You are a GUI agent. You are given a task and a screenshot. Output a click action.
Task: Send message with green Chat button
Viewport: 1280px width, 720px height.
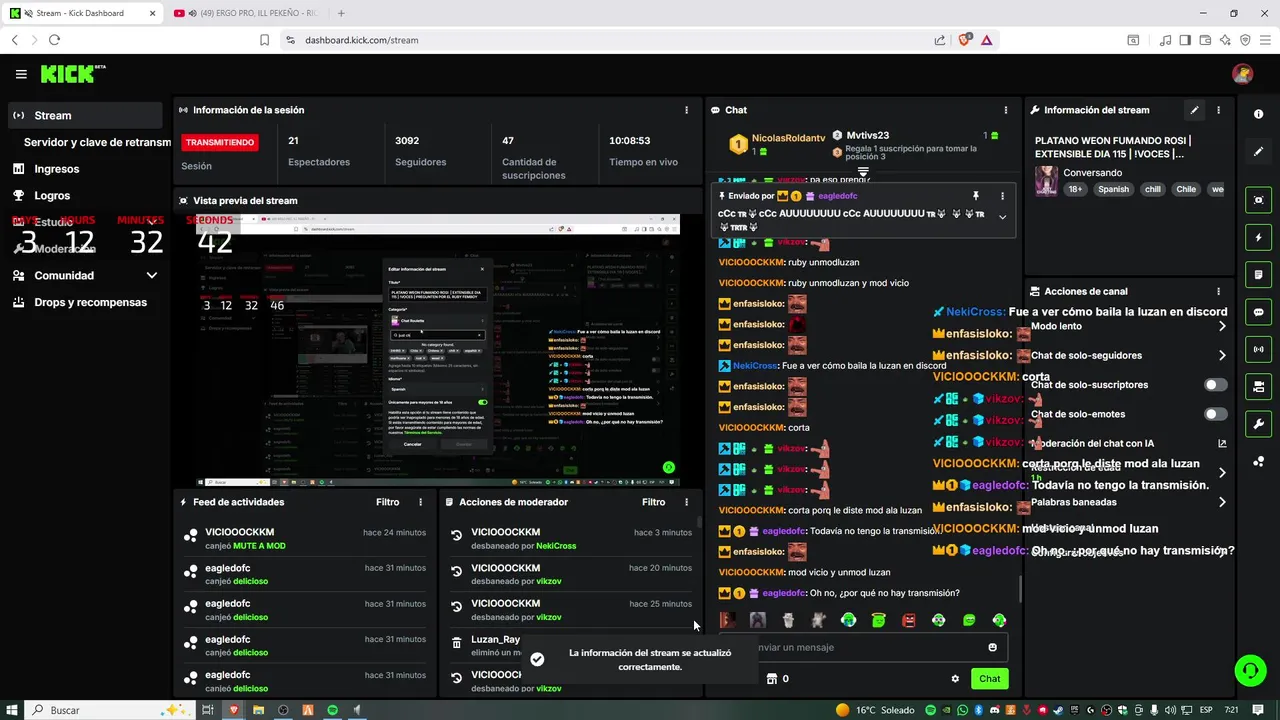click(x=989, y=678)
